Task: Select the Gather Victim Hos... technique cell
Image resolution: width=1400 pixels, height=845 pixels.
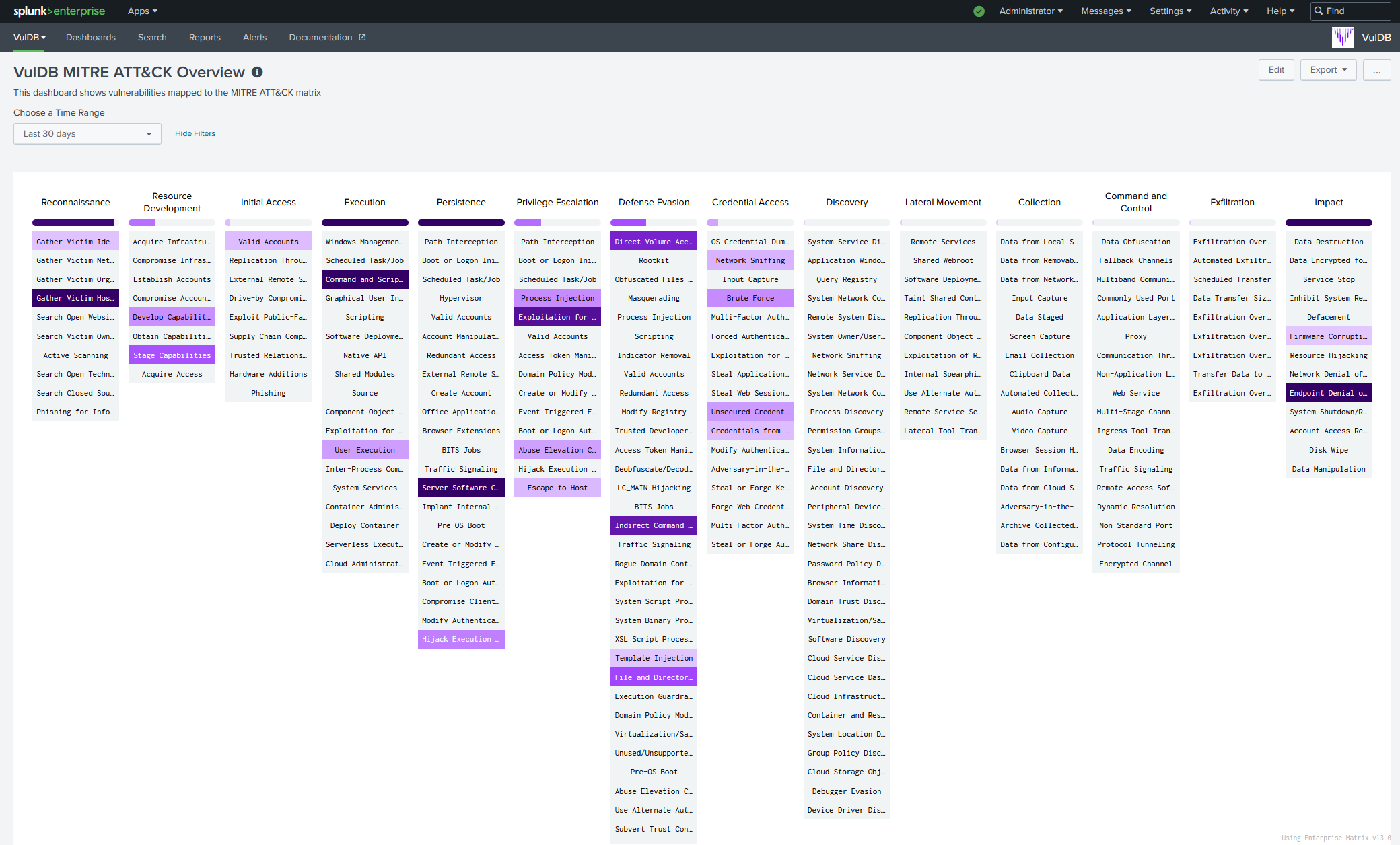Action: (75, 298)
